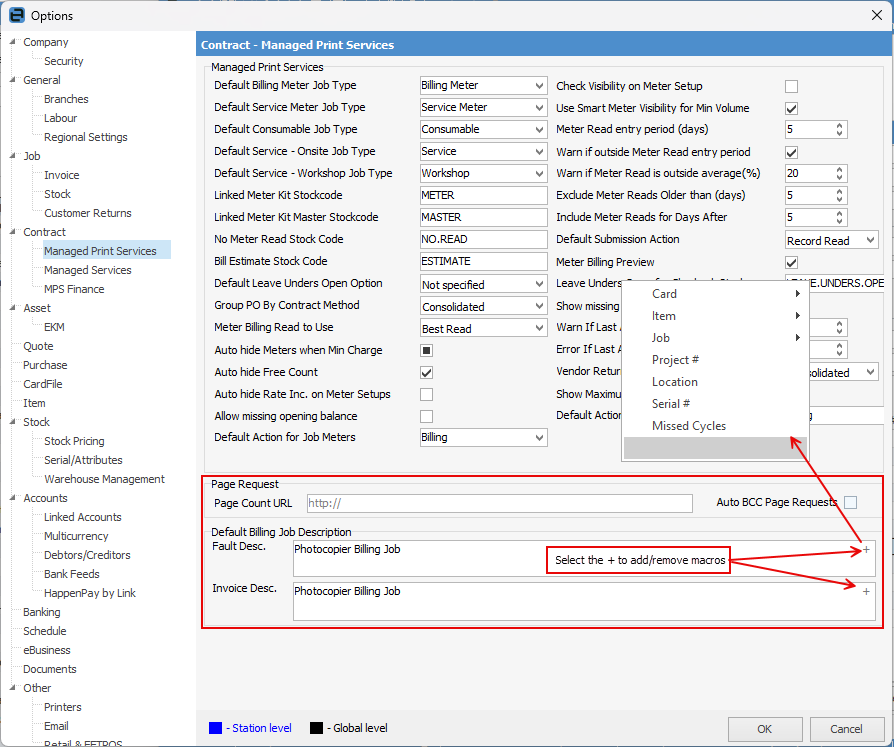The width and height of the screenshot is (894, 747).
Task: Click the OK button
Action: pyautogui.click(x=765, y=729)
